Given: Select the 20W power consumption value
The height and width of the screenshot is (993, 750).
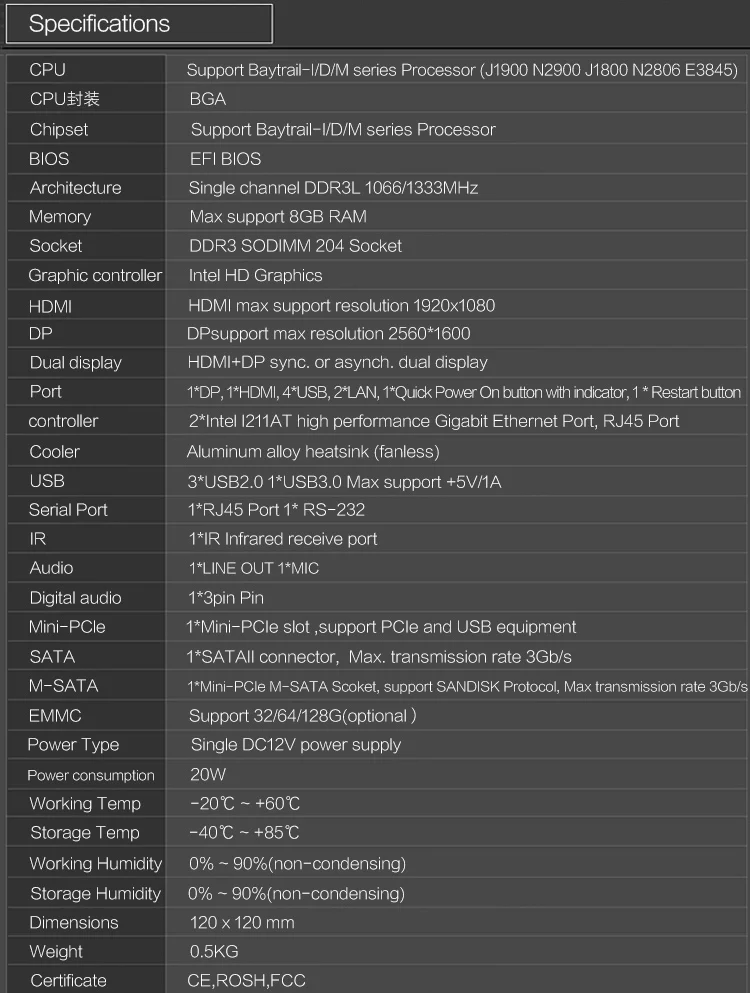Looking at the screenshot, I should 208,775.
